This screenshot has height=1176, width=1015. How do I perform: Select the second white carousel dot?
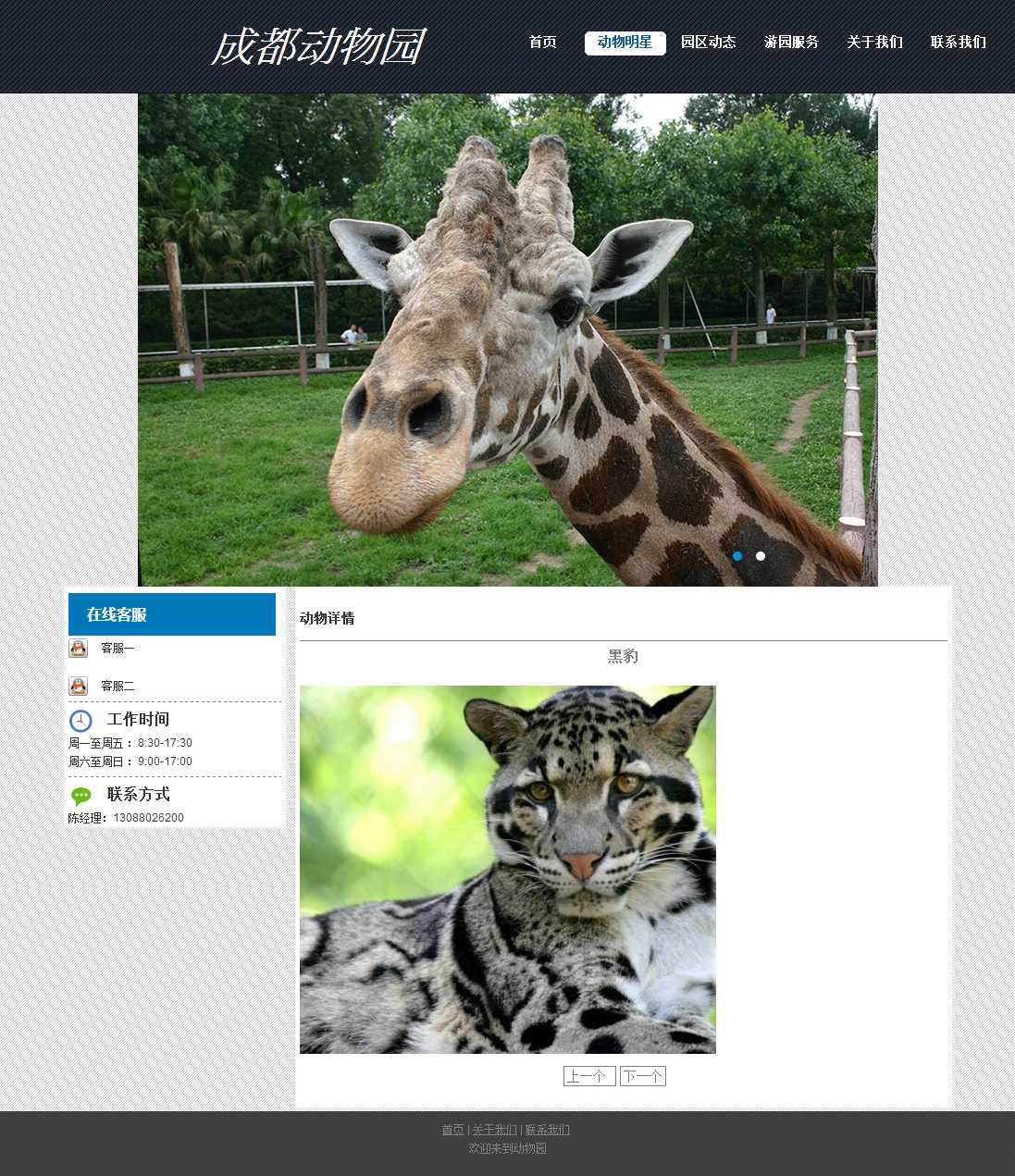click(761, 556)
